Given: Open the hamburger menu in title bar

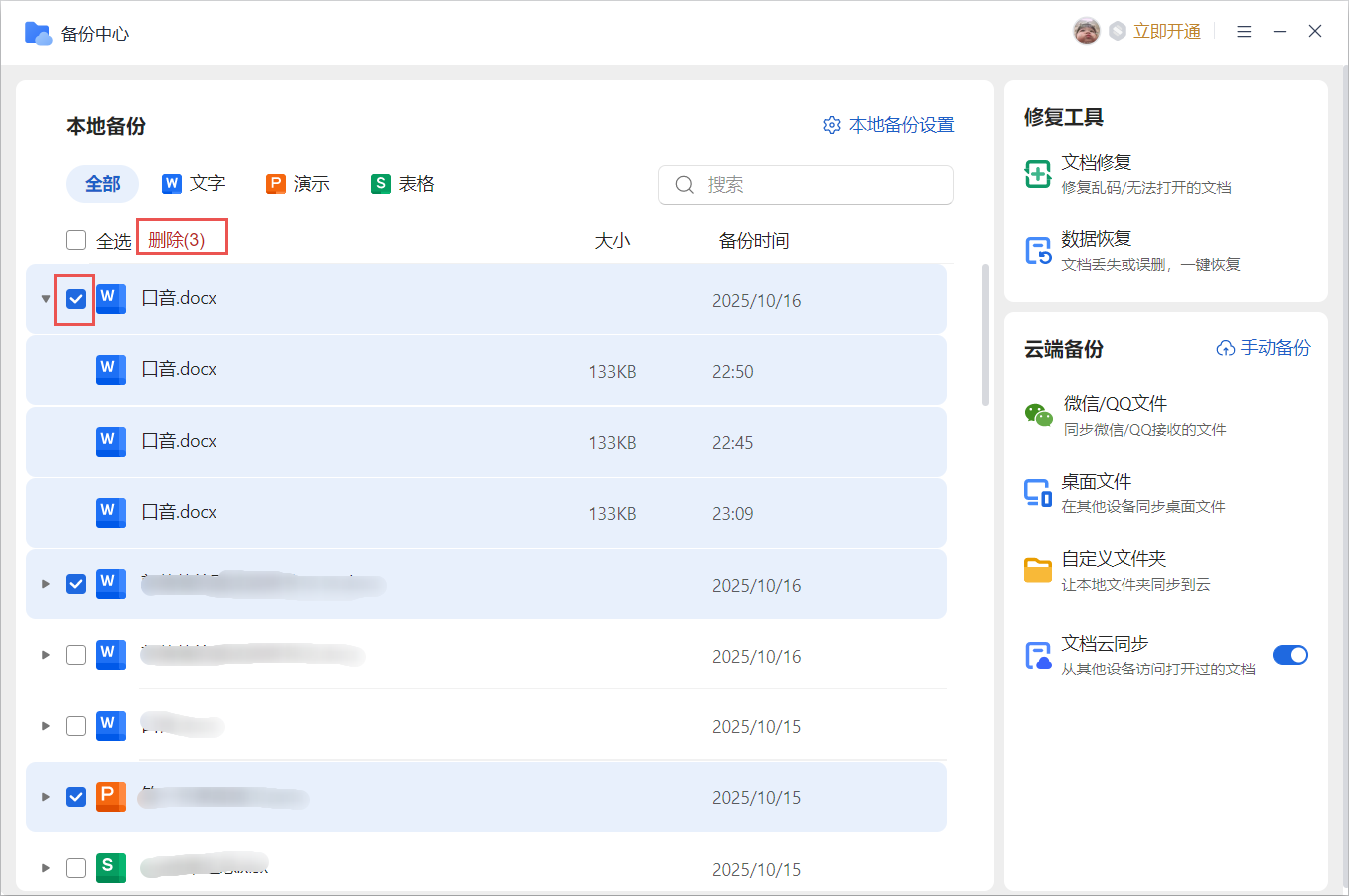Looking at the screenshot, I should [1244, 32].
